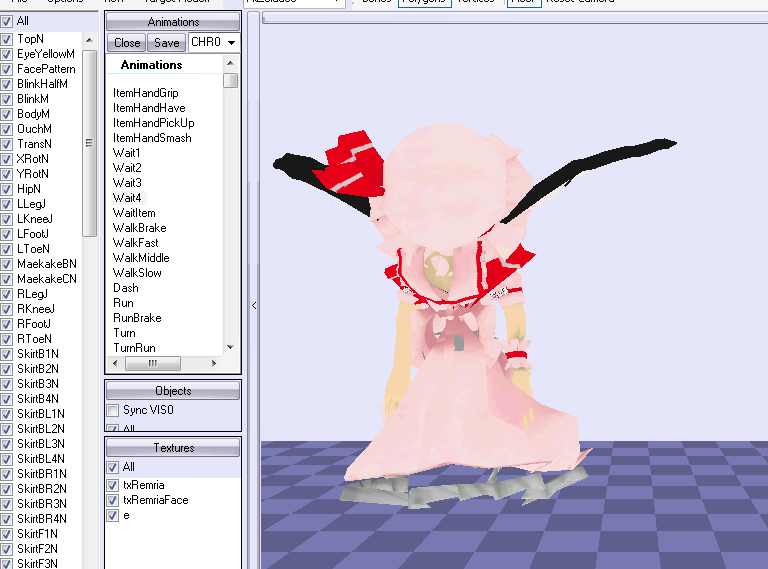The image size is (768, 569).
Task: Toggle the SkirtBR4N bone checkbox
Action: [x=6, y=519]
